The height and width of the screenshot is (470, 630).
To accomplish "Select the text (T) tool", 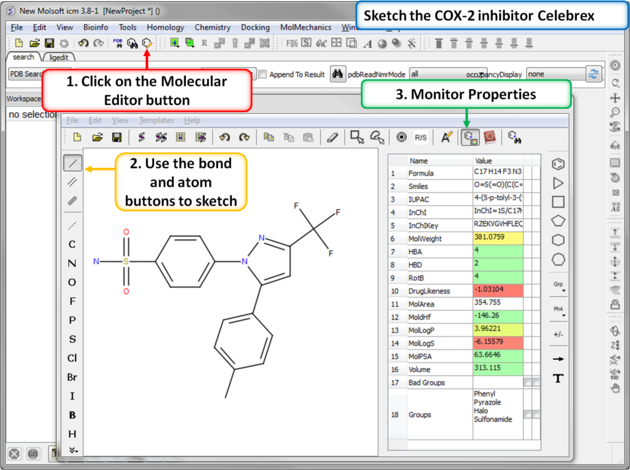I will point(558,378).
